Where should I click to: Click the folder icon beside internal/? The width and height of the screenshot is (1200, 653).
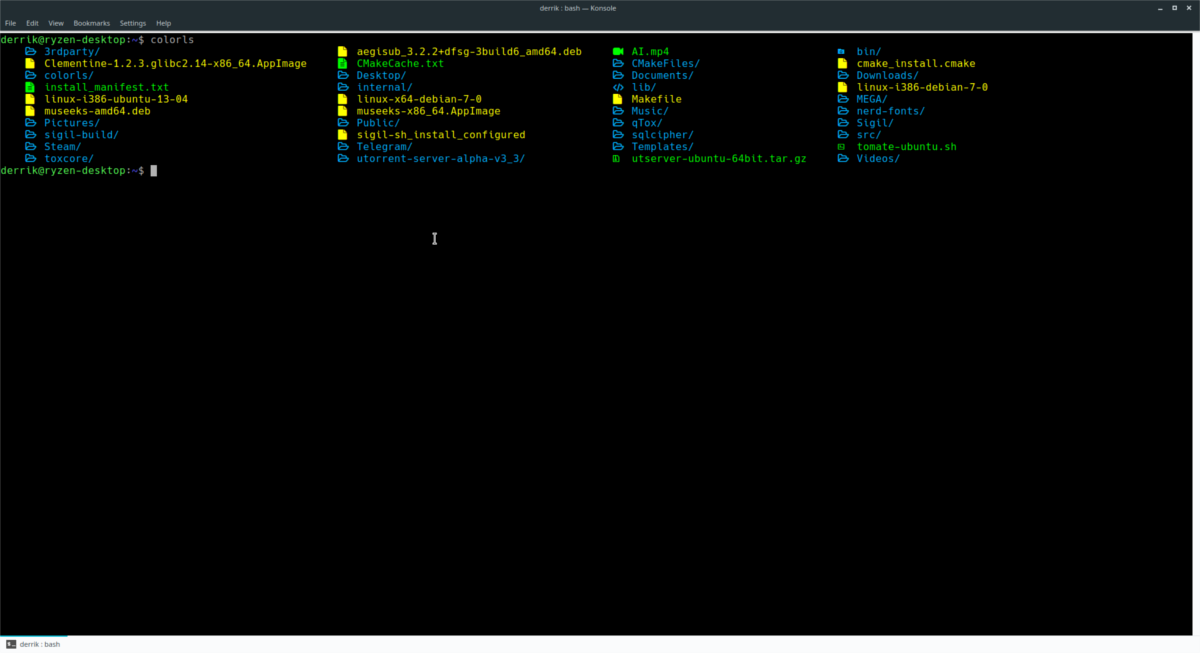pyautogui.click(x=343, y=87)
